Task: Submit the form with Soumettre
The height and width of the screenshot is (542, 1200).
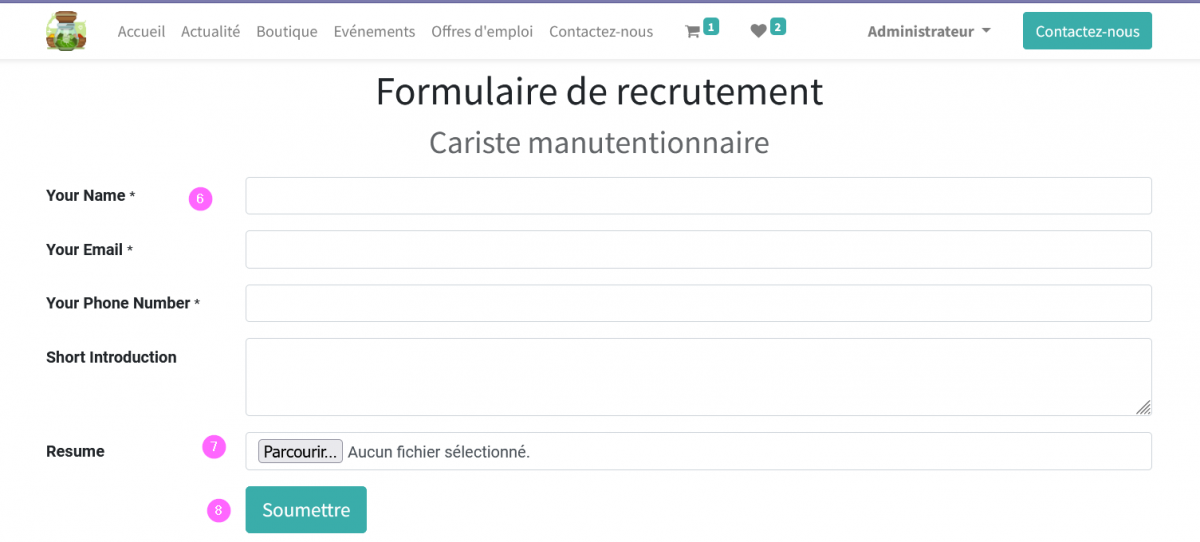Action: pos(306,510)
